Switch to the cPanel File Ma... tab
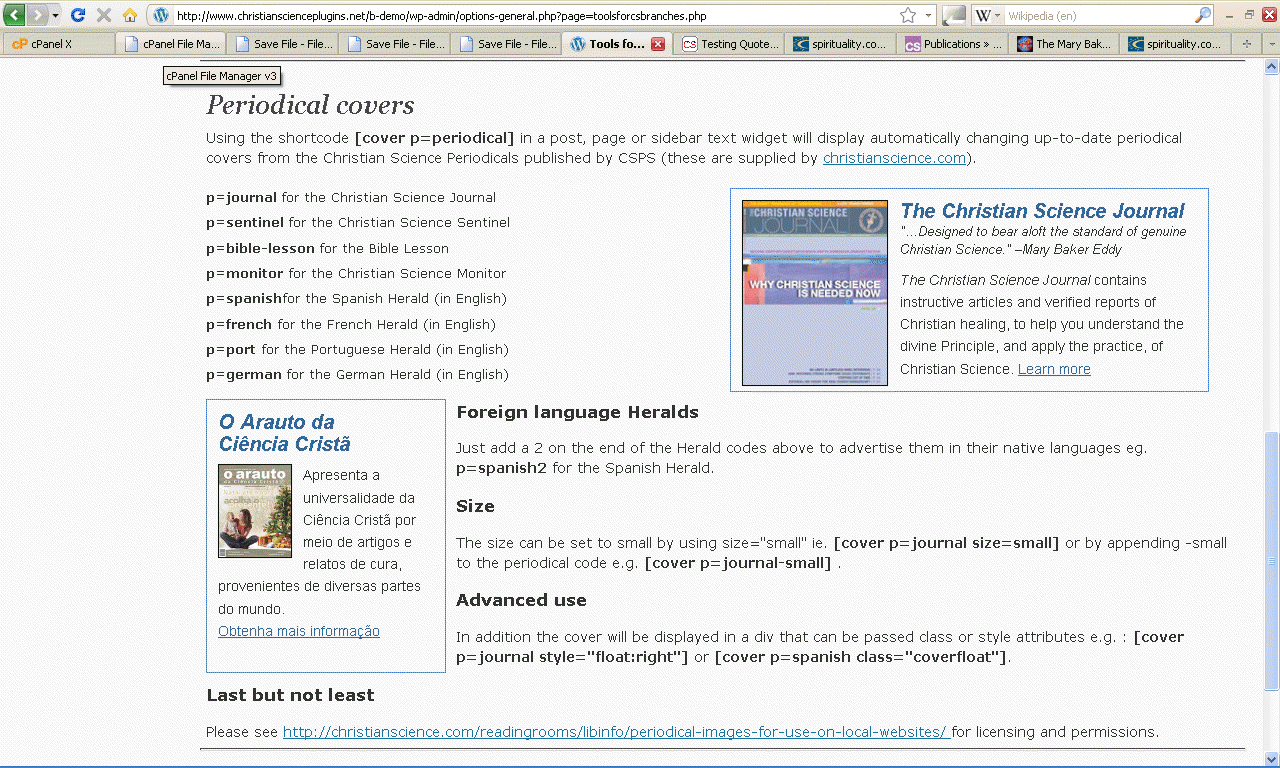Image resolution: width=1280 pixels, height=768 pixels. tap(171, 44)
